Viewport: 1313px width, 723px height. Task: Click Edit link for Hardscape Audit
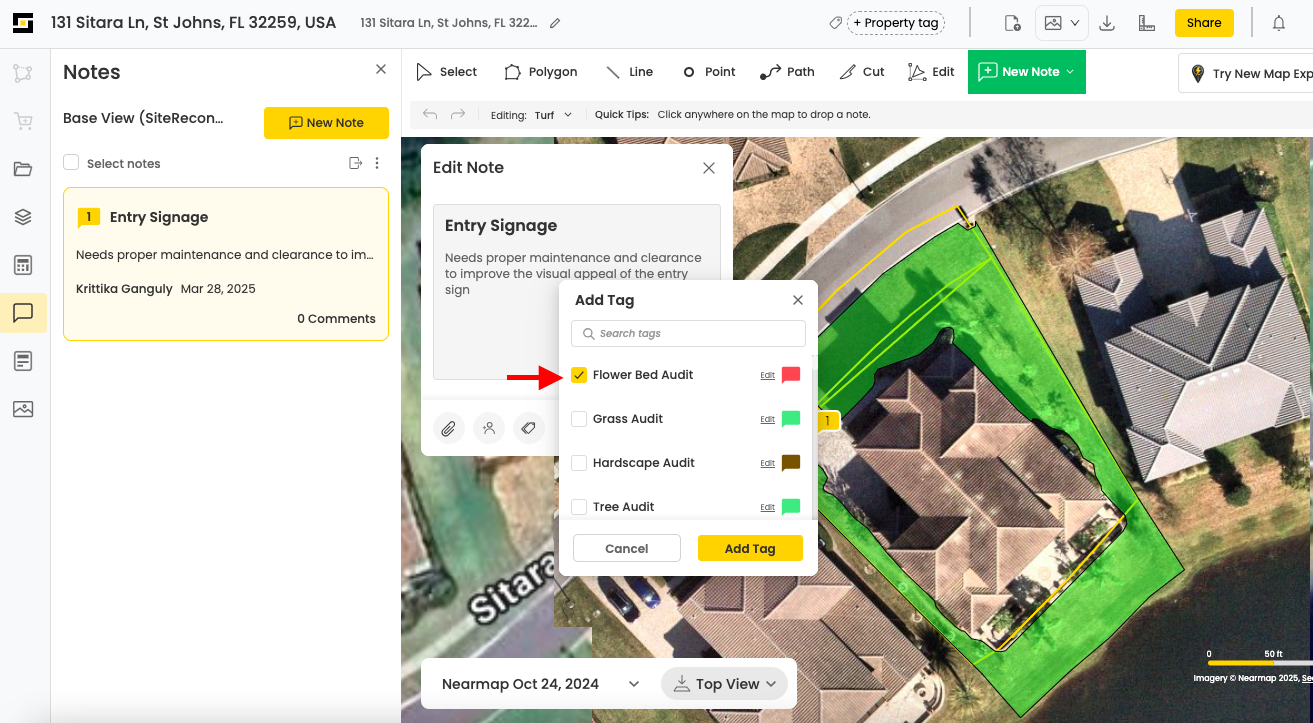tap(767, 464)
